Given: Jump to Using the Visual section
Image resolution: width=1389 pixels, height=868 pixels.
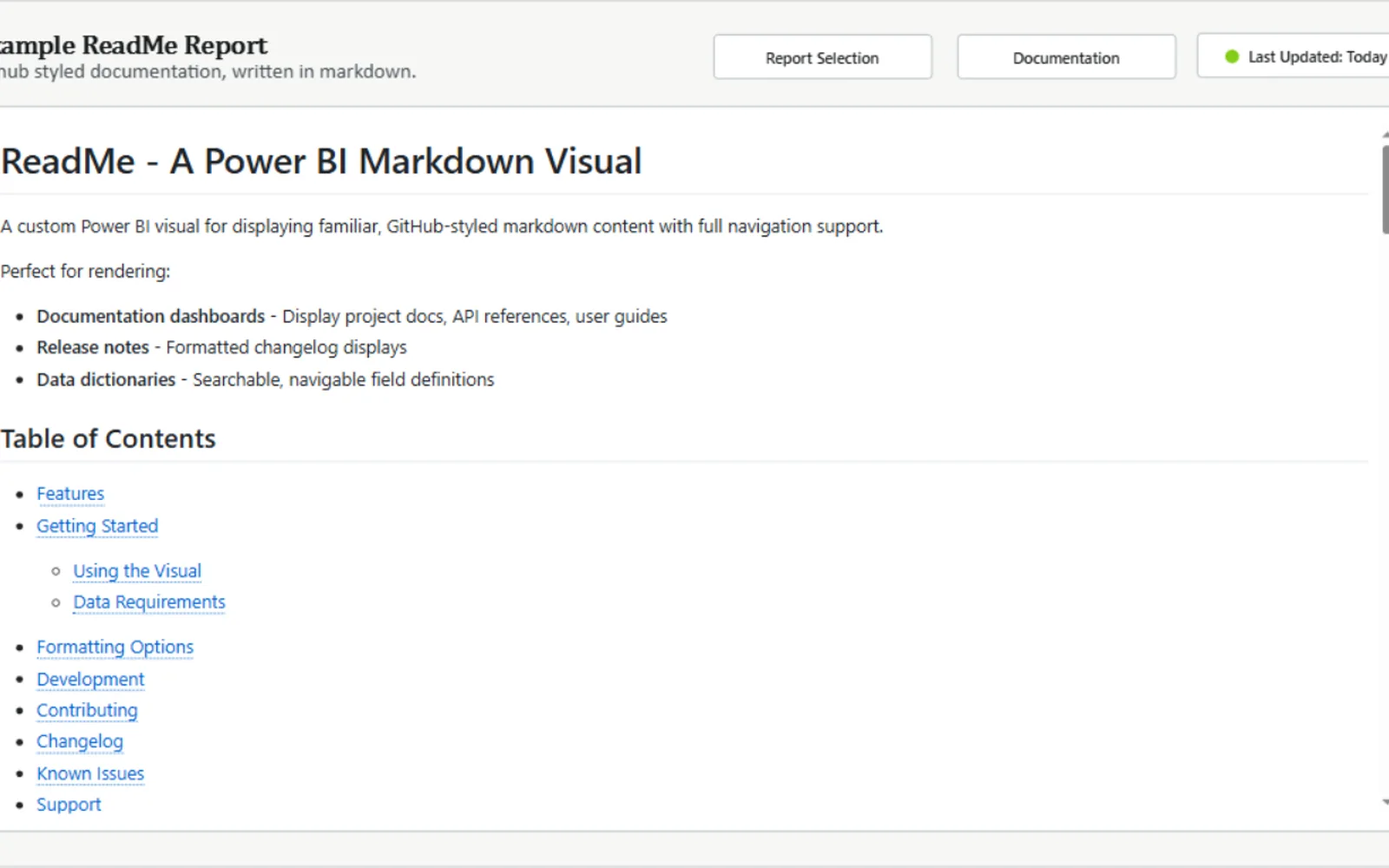Looking at the screenshot, I should (137, 571).
